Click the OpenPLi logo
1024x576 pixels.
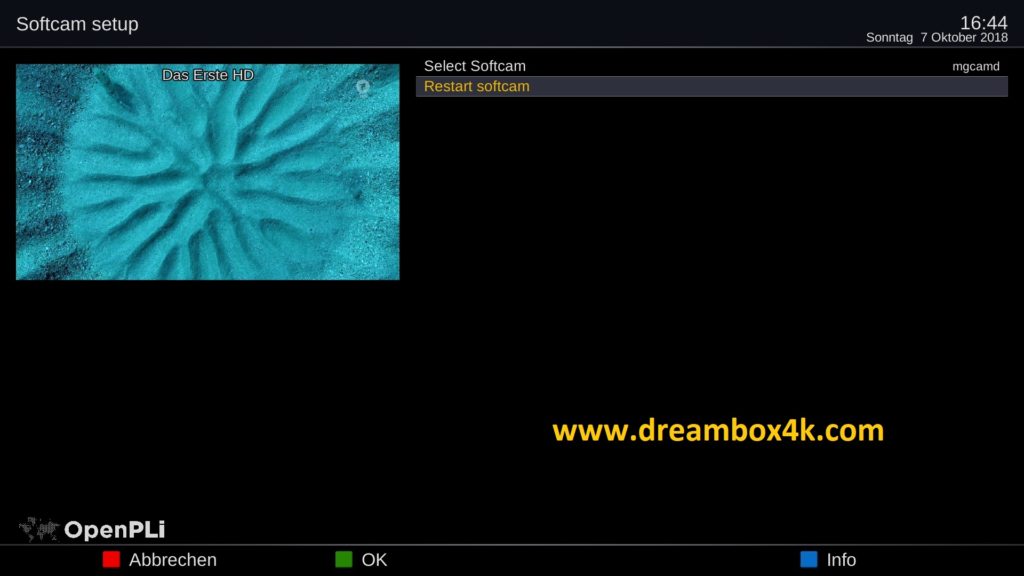(x=92, y=529)
